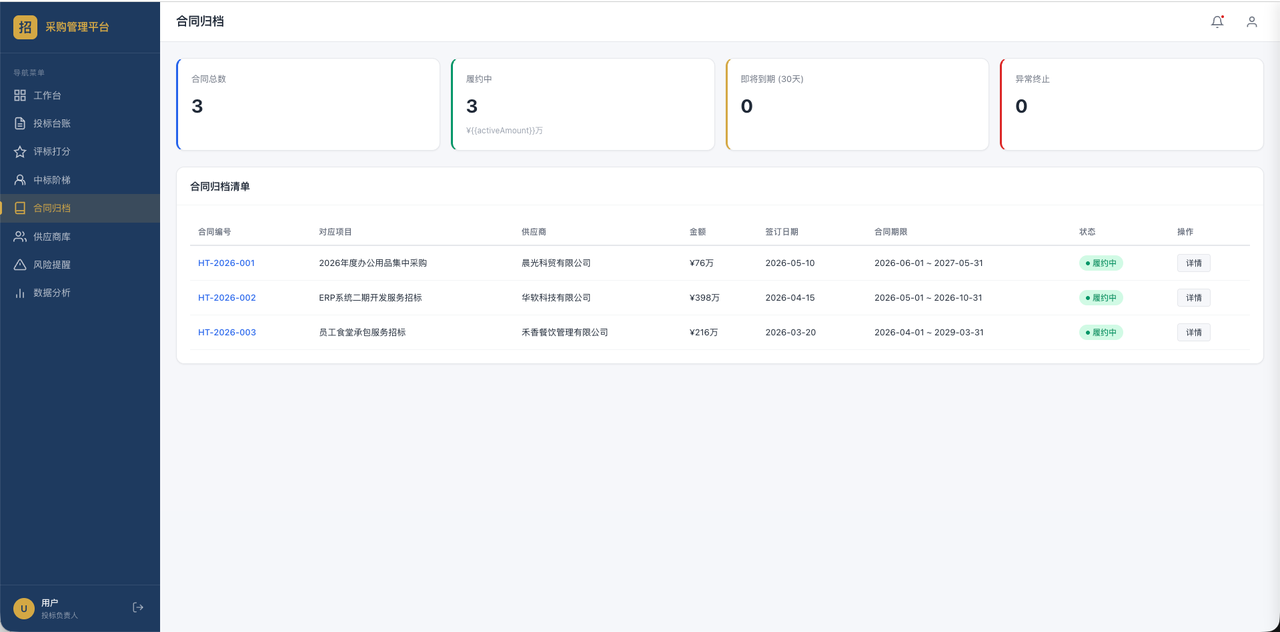Click 详情 button for ERP系统二期 row
The image size is (1280, 632).
1194,298
